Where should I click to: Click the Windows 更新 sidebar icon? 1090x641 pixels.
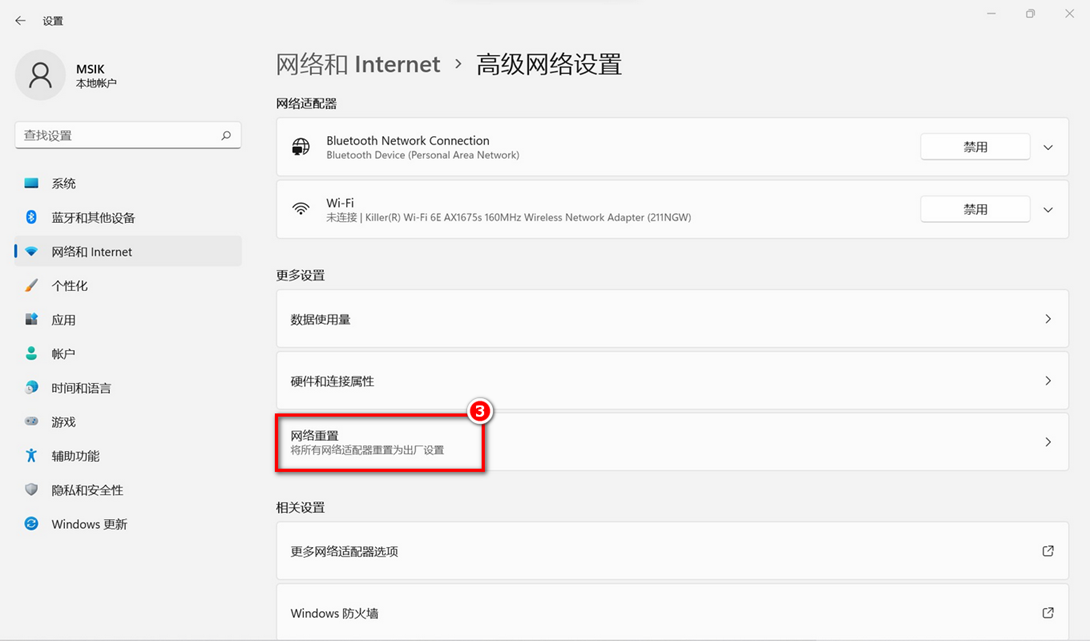(32, 524)
